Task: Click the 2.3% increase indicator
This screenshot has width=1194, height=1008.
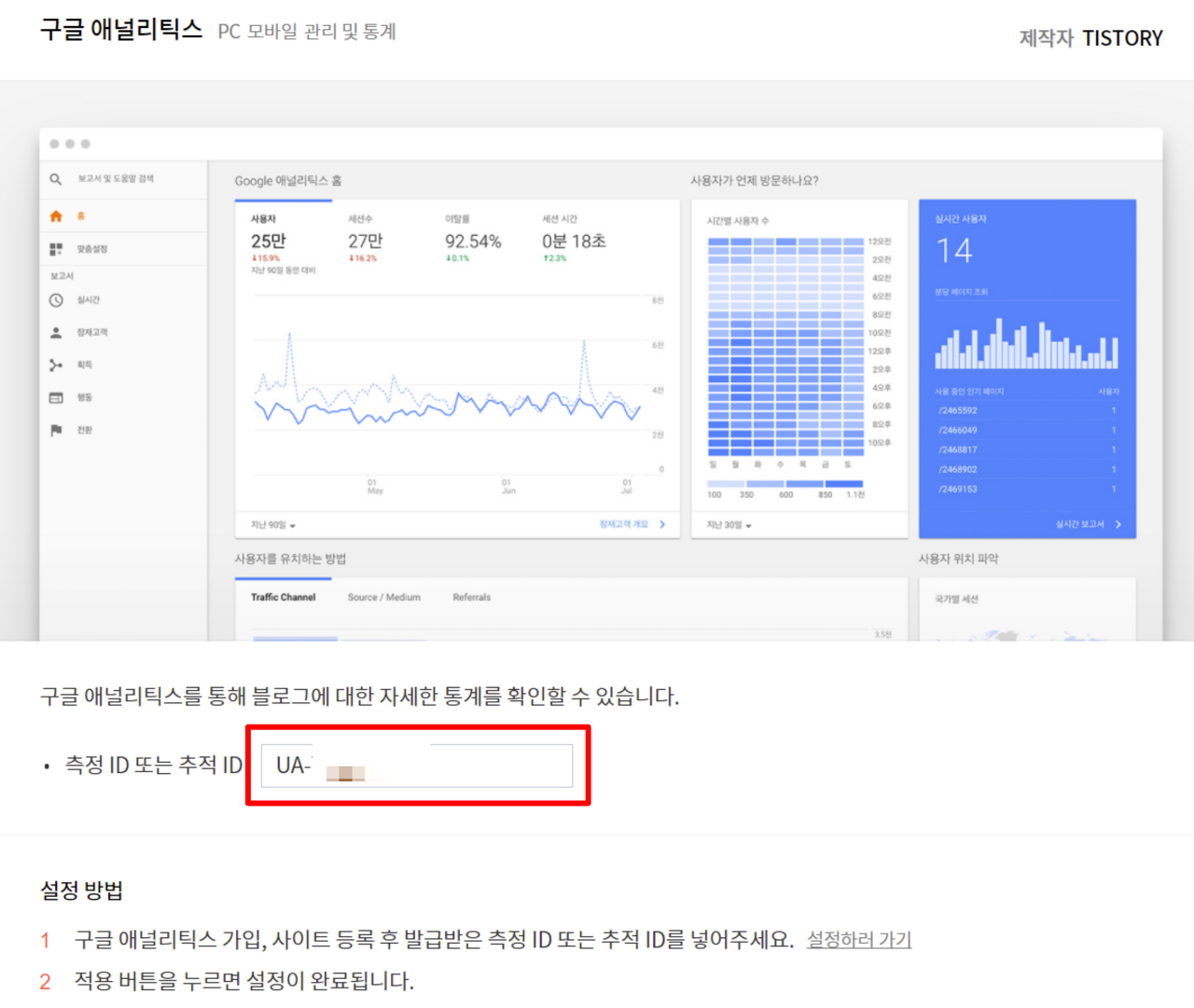Action: (x=554, y=258)
